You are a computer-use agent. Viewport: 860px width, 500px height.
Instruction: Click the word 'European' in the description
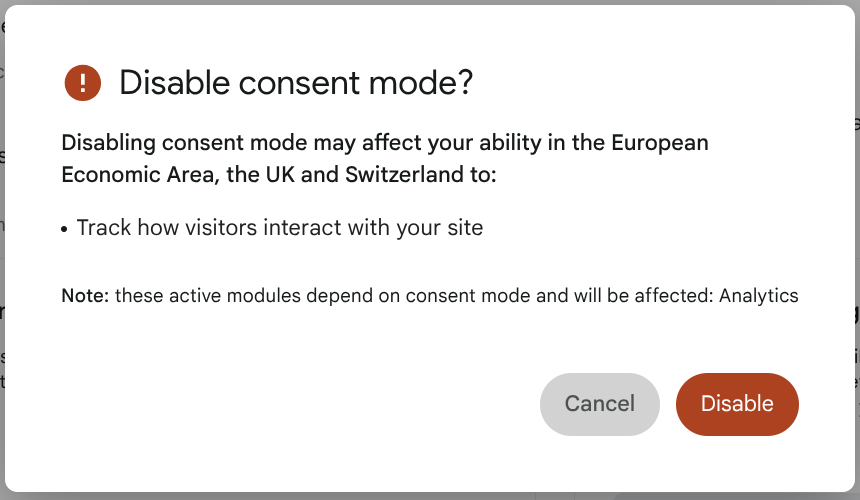660,143
